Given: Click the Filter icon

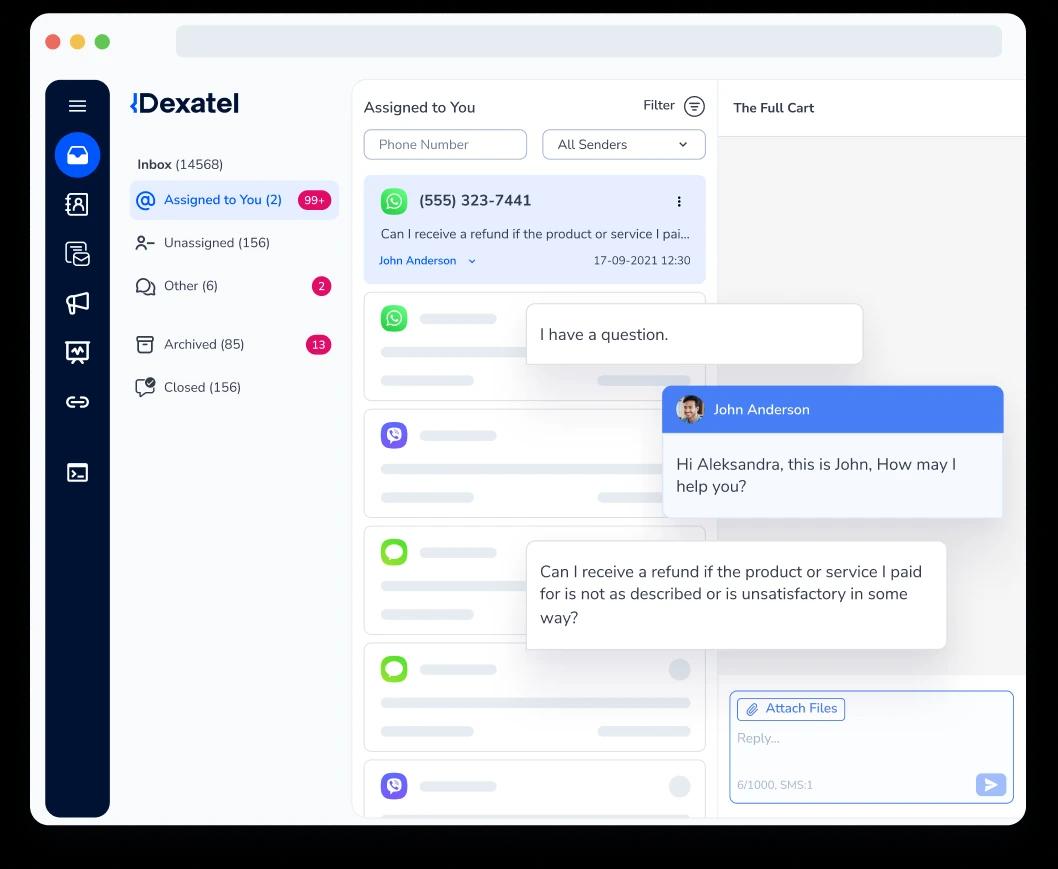Looking at the screenshot, I should 694,106.
